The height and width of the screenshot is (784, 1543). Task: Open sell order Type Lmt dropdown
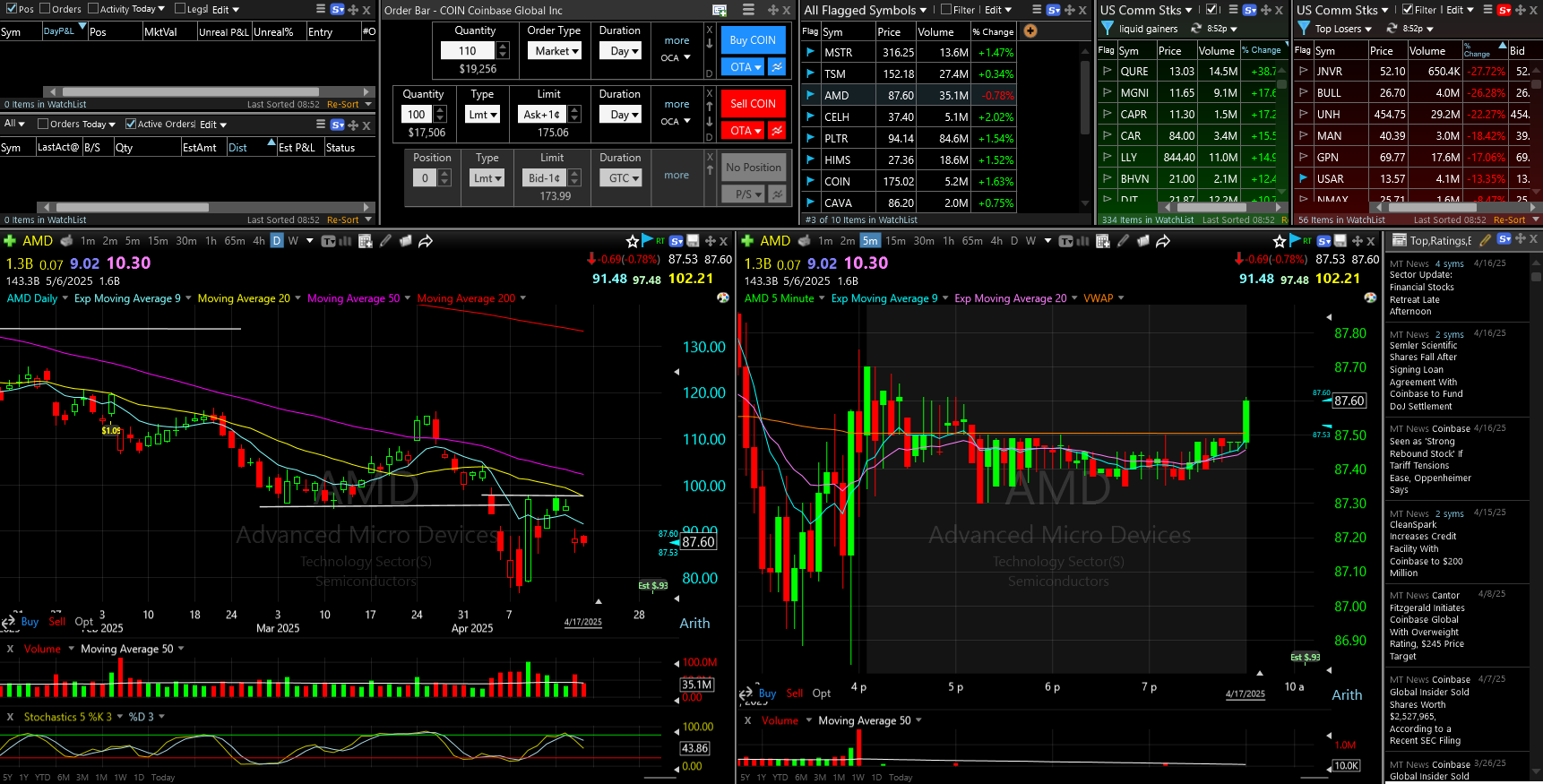click(x=483, y=115)
